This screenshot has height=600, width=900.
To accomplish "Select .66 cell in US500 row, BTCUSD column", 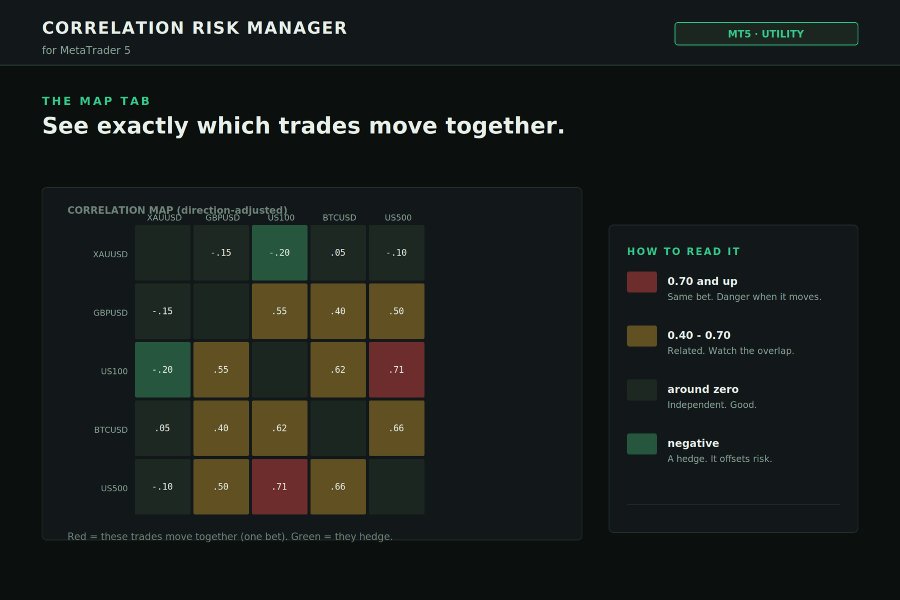I will coord(338,487).
